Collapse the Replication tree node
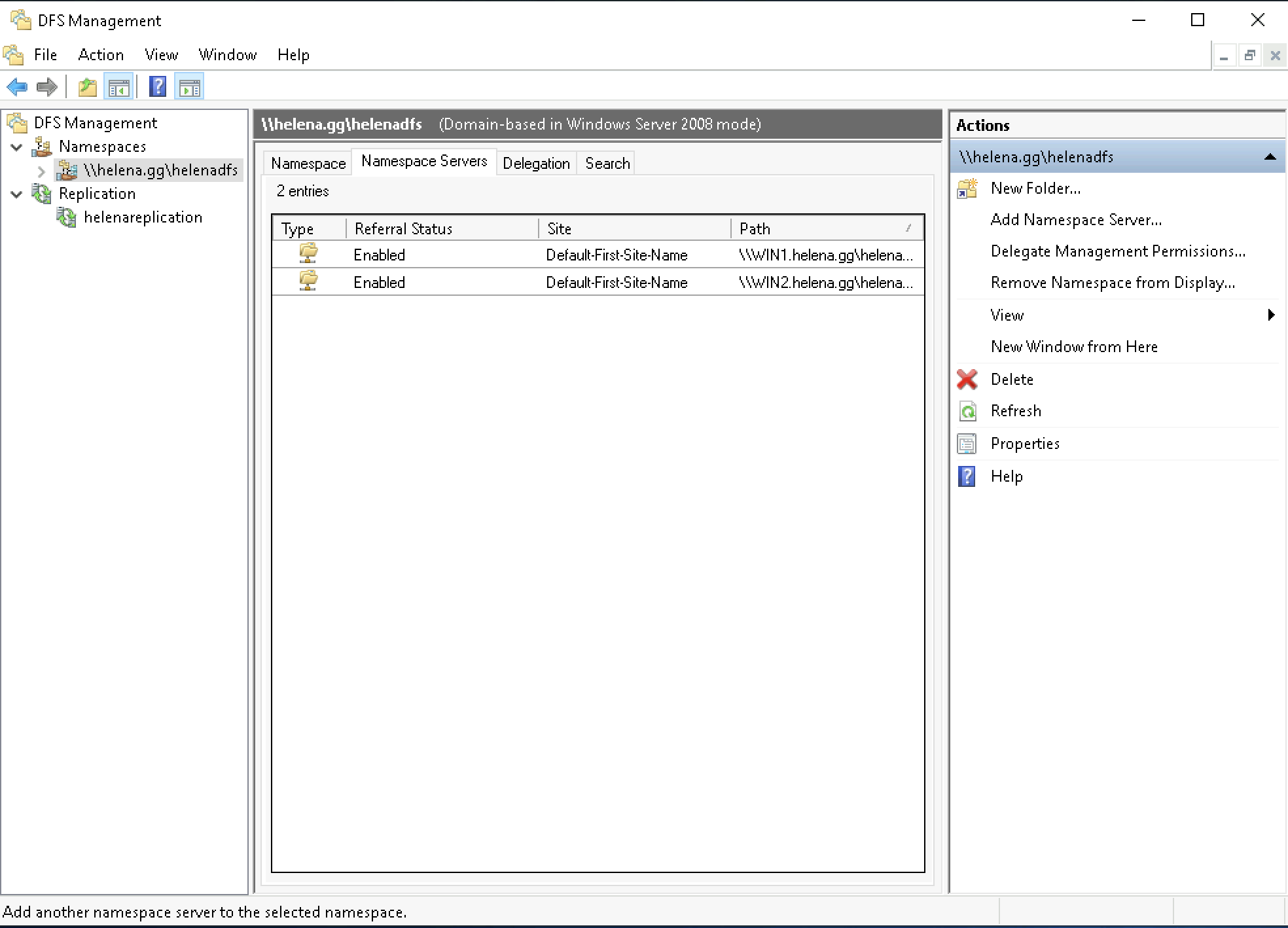Viewport: 1288px width, 928px height. coord(17,194)
